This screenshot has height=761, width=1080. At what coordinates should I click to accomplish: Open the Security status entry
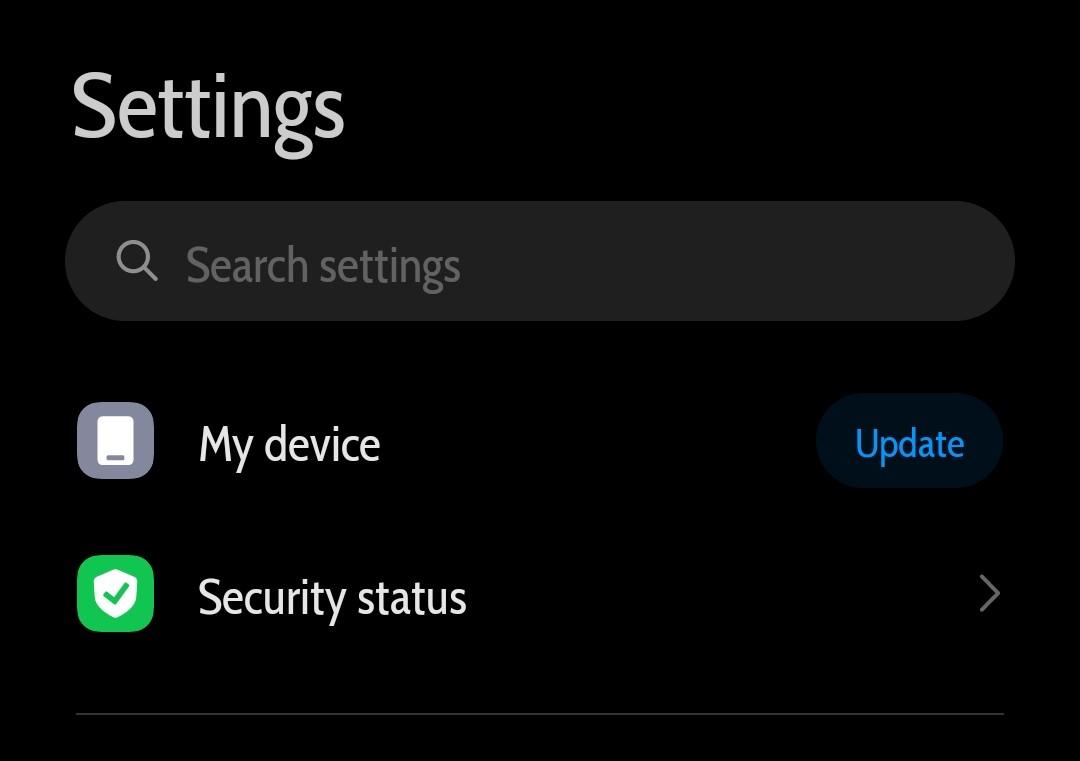(x=332, y=597)
